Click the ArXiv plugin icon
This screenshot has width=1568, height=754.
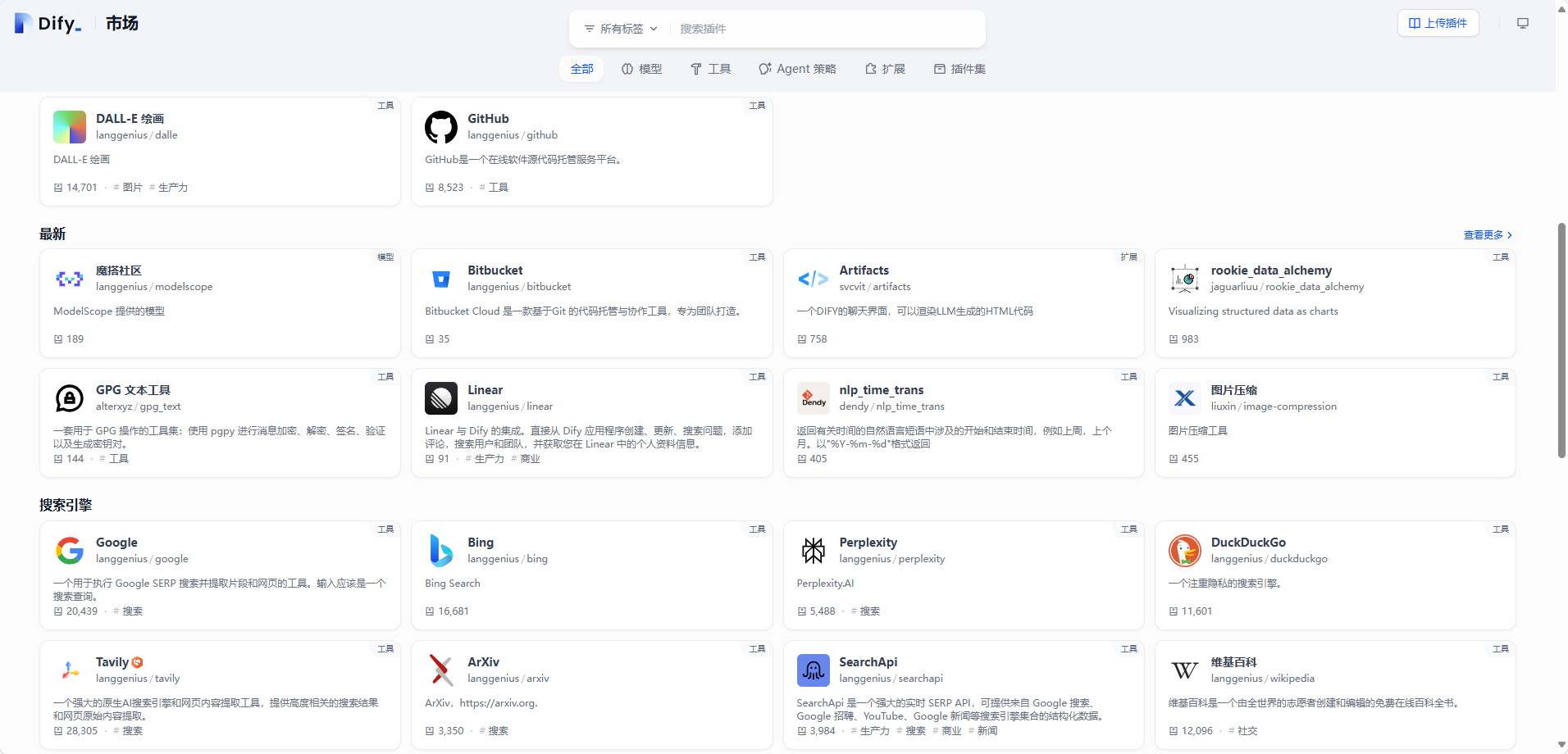[441, 670]
